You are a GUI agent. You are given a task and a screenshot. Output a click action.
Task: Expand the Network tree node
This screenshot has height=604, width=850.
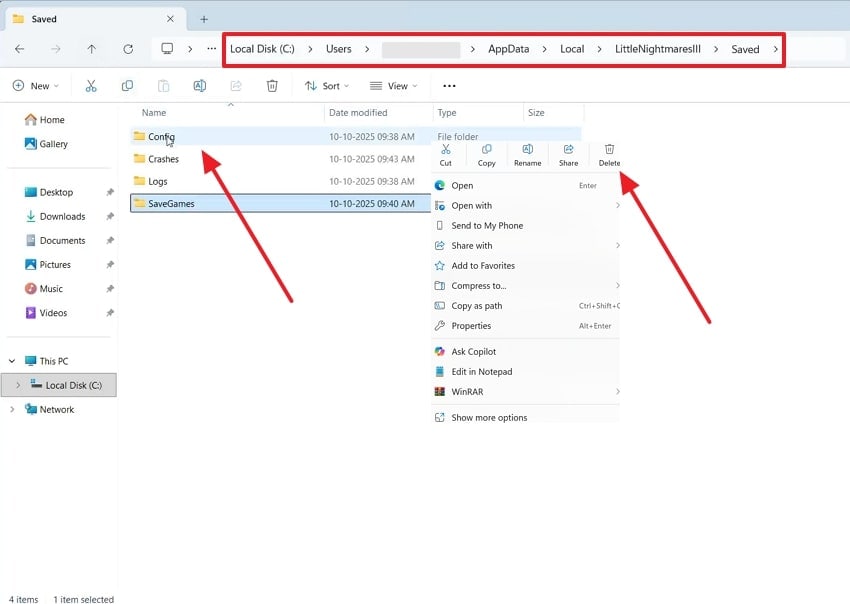(x=12, y=409)
